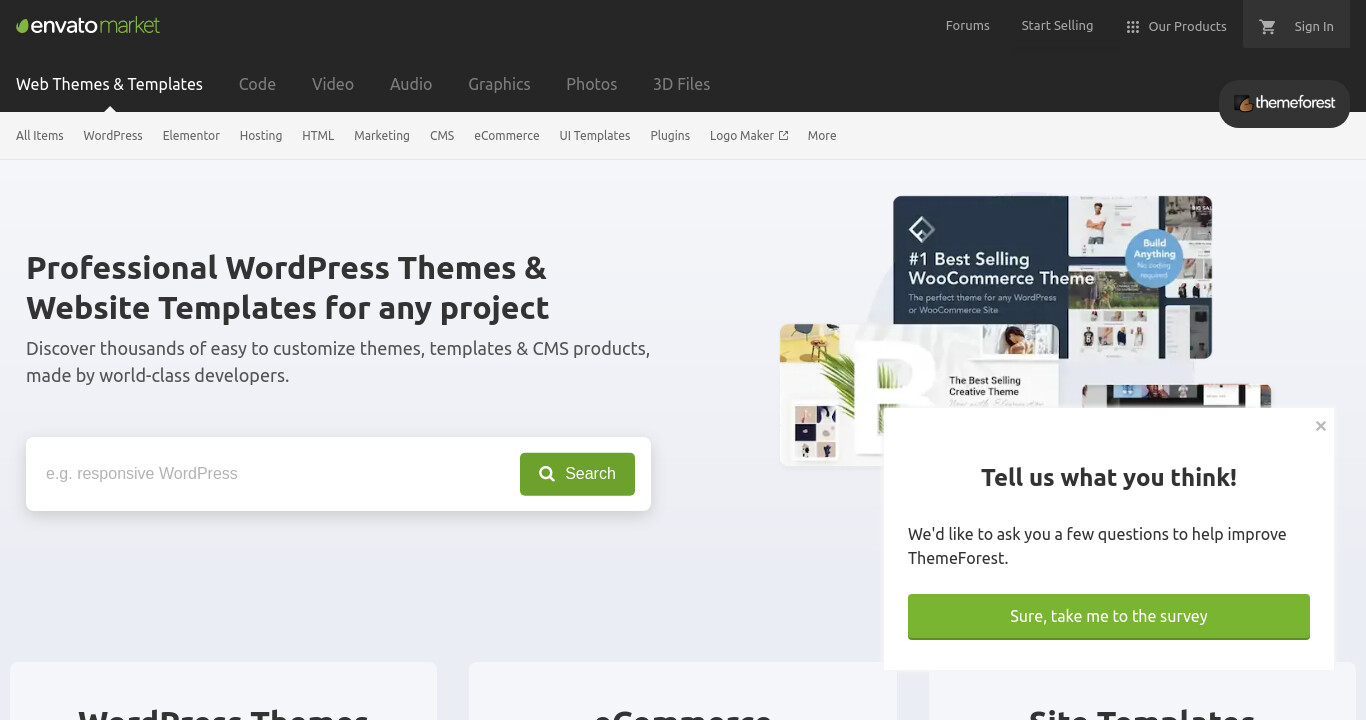Open Logo Maker external link

coord(749,136)
